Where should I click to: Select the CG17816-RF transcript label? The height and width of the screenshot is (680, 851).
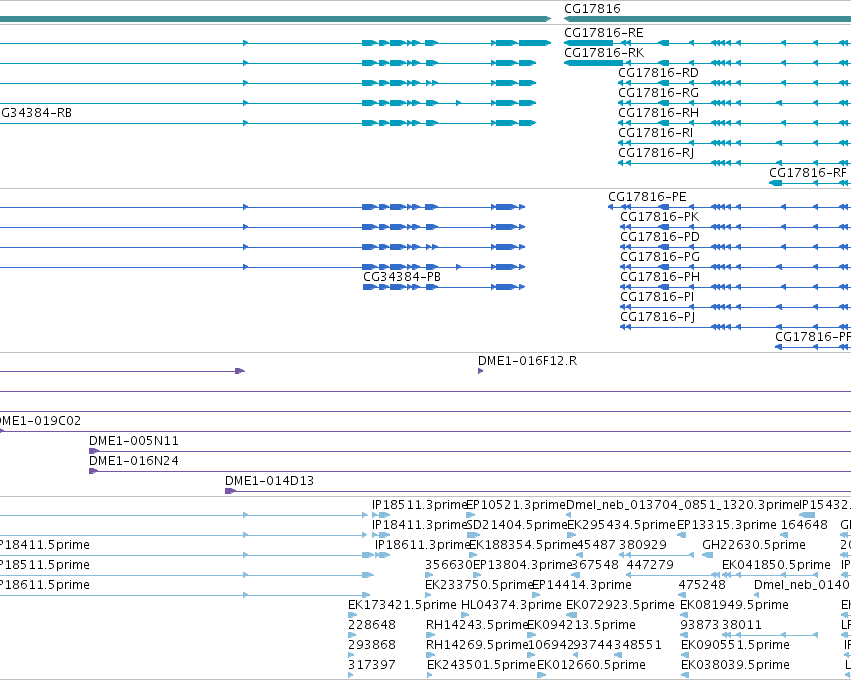pos(808,173)
